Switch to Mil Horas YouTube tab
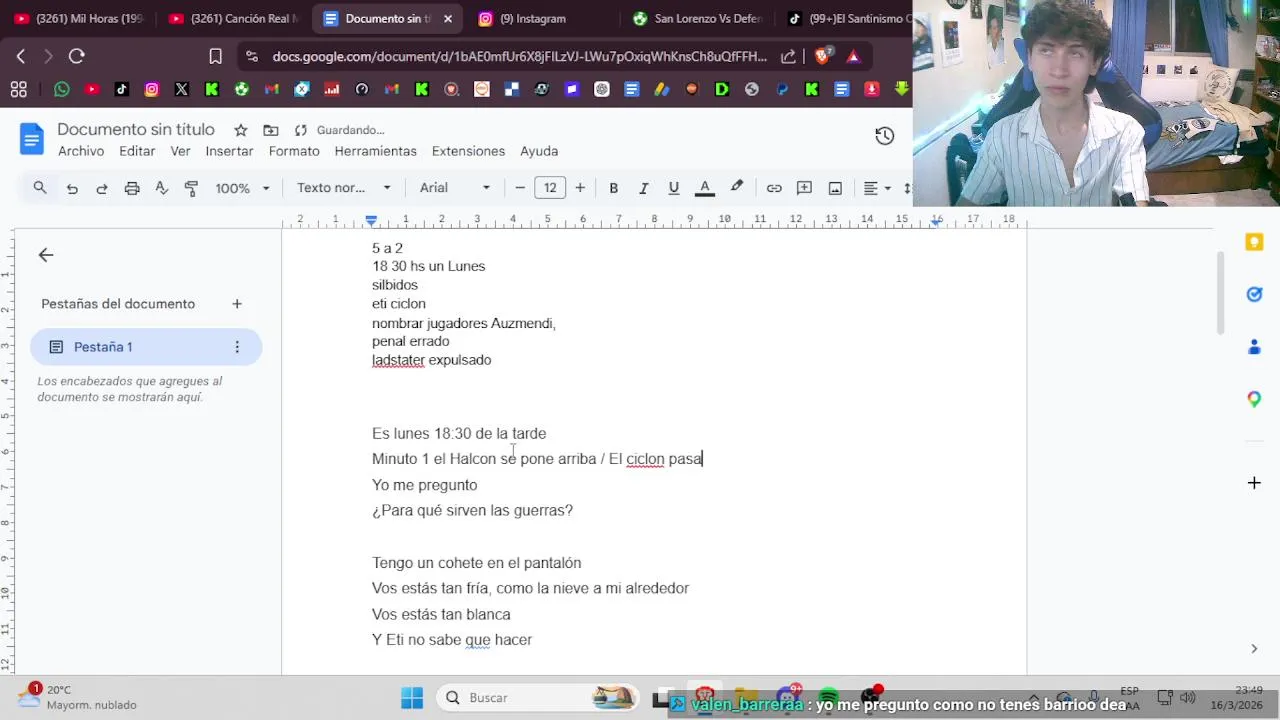The height and width of the screenshot is (720, 1280). pyautogui.click(x=80, y=18)
